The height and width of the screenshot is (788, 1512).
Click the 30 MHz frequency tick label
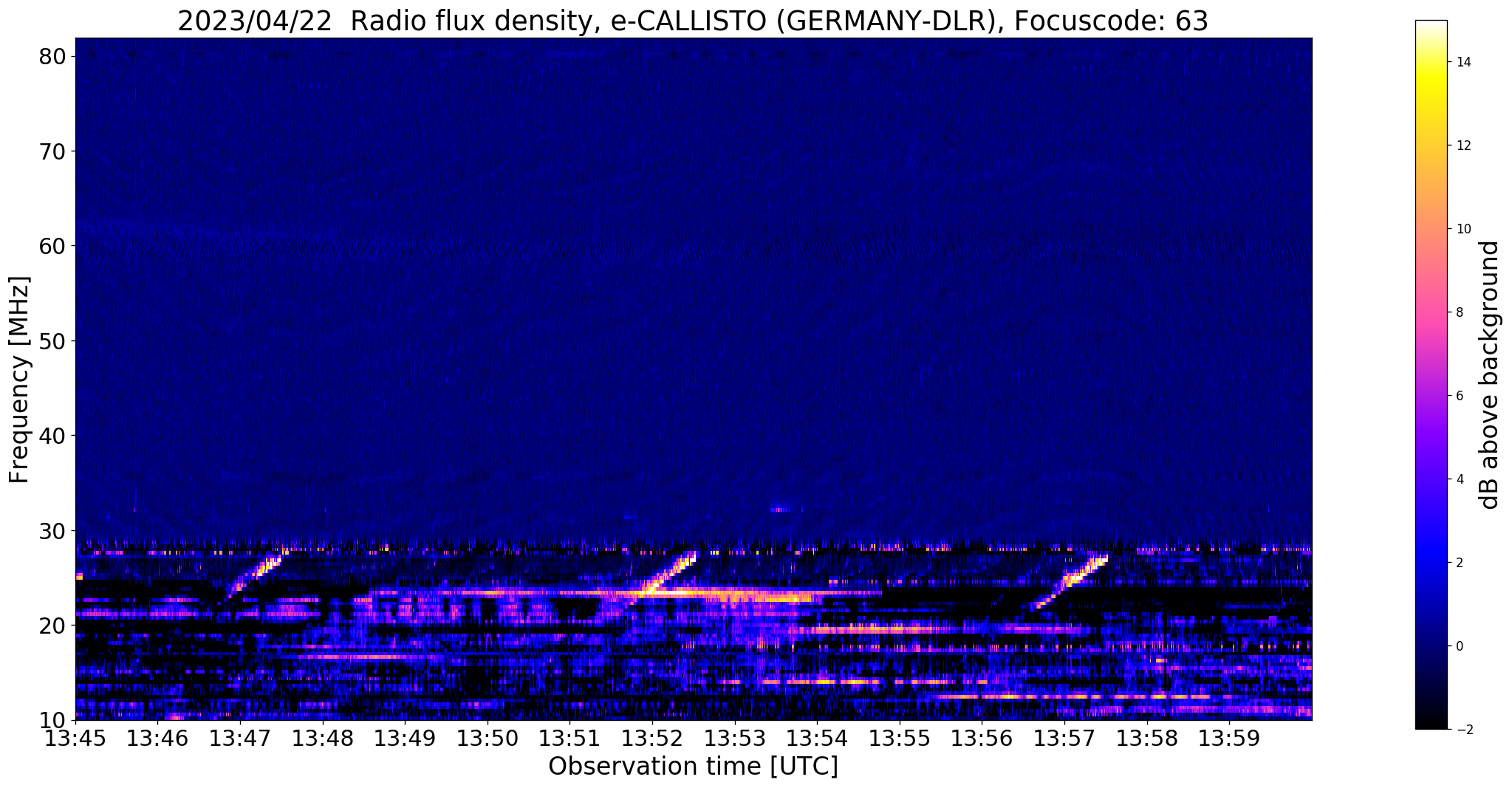click(52, 530)
